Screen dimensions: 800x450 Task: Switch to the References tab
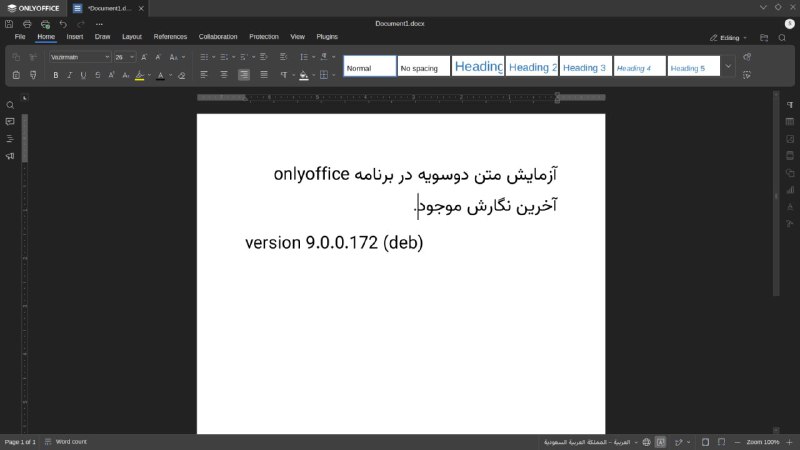[x=170, y=37]
